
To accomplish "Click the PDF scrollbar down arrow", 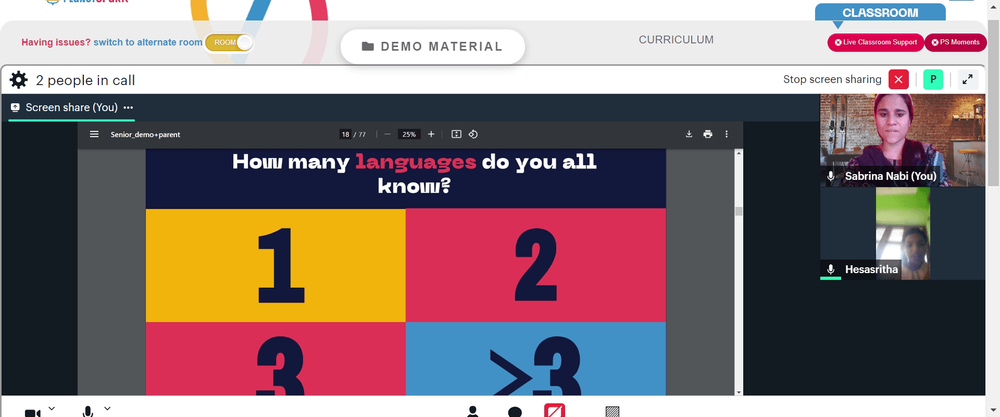I will point(739,391).
